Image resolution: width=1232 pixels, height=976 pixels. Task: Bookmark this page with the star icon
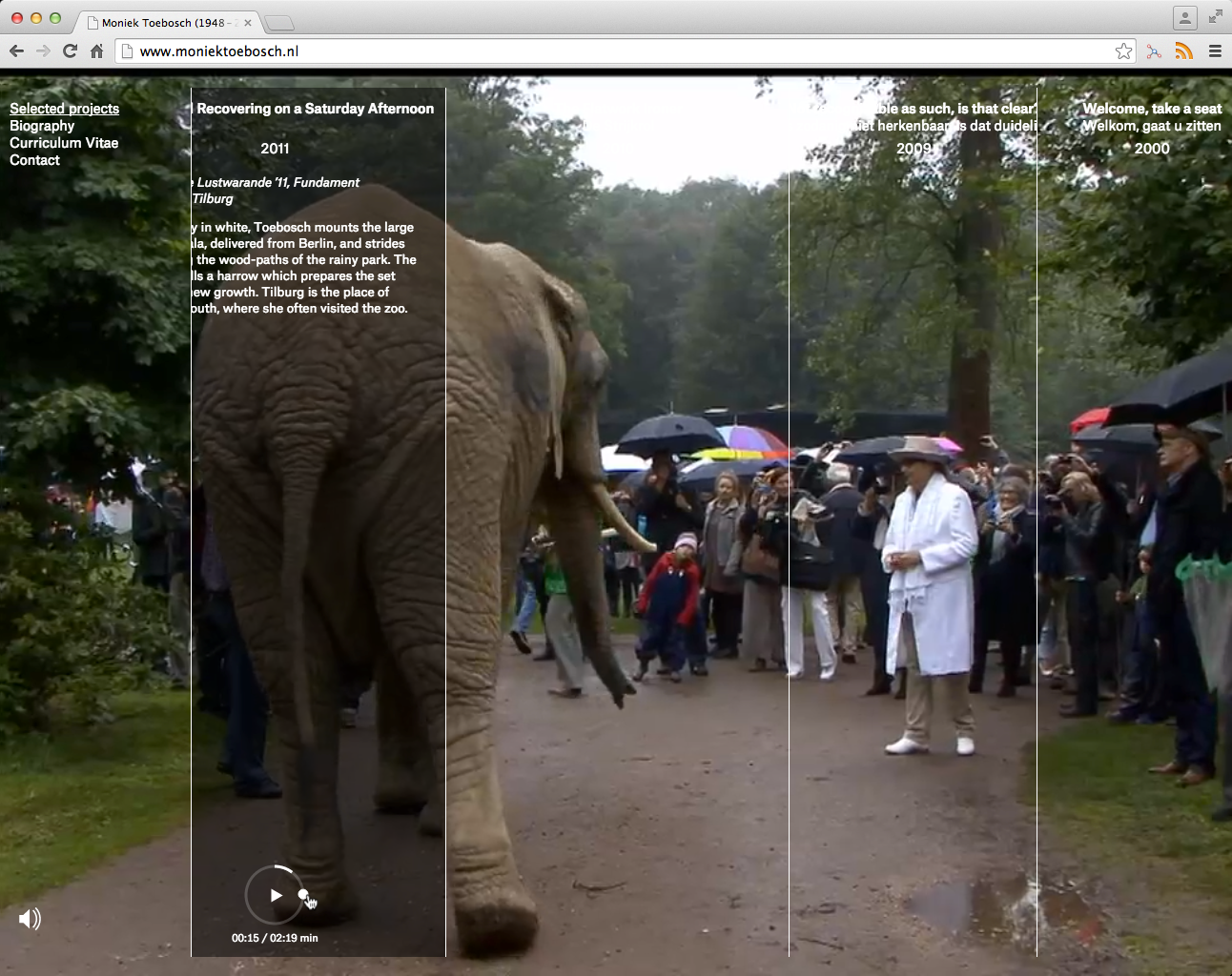(x=1123, y=51)
